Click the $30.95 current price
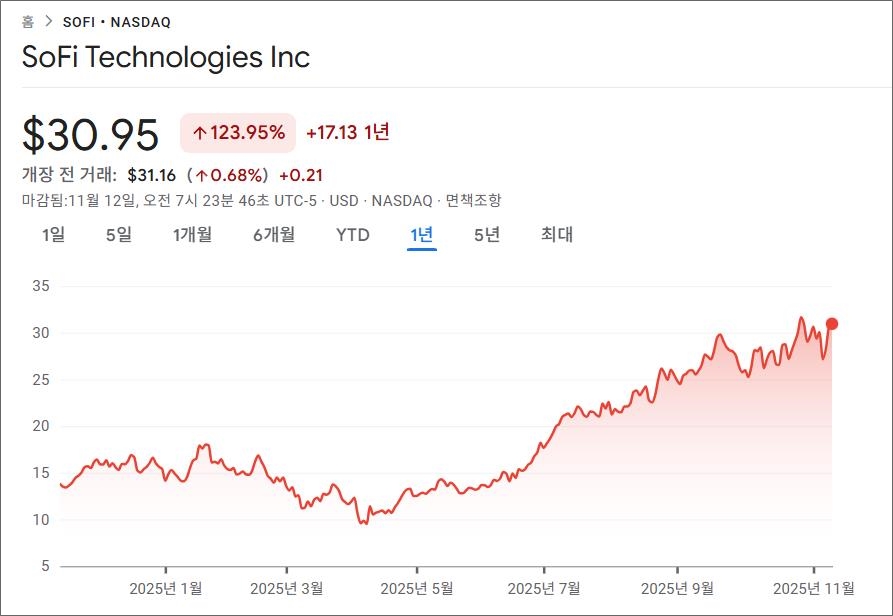The height and width of the screenshot is (616, 893). 91,134
